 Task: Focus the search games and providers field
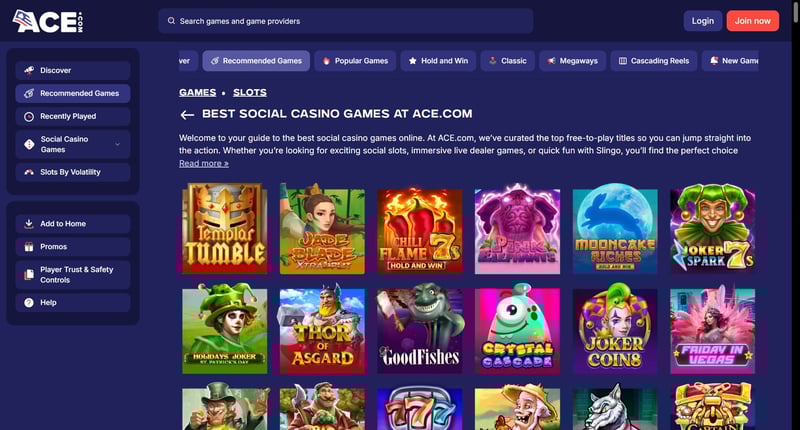pyautogui.click(x=345, y=21)
